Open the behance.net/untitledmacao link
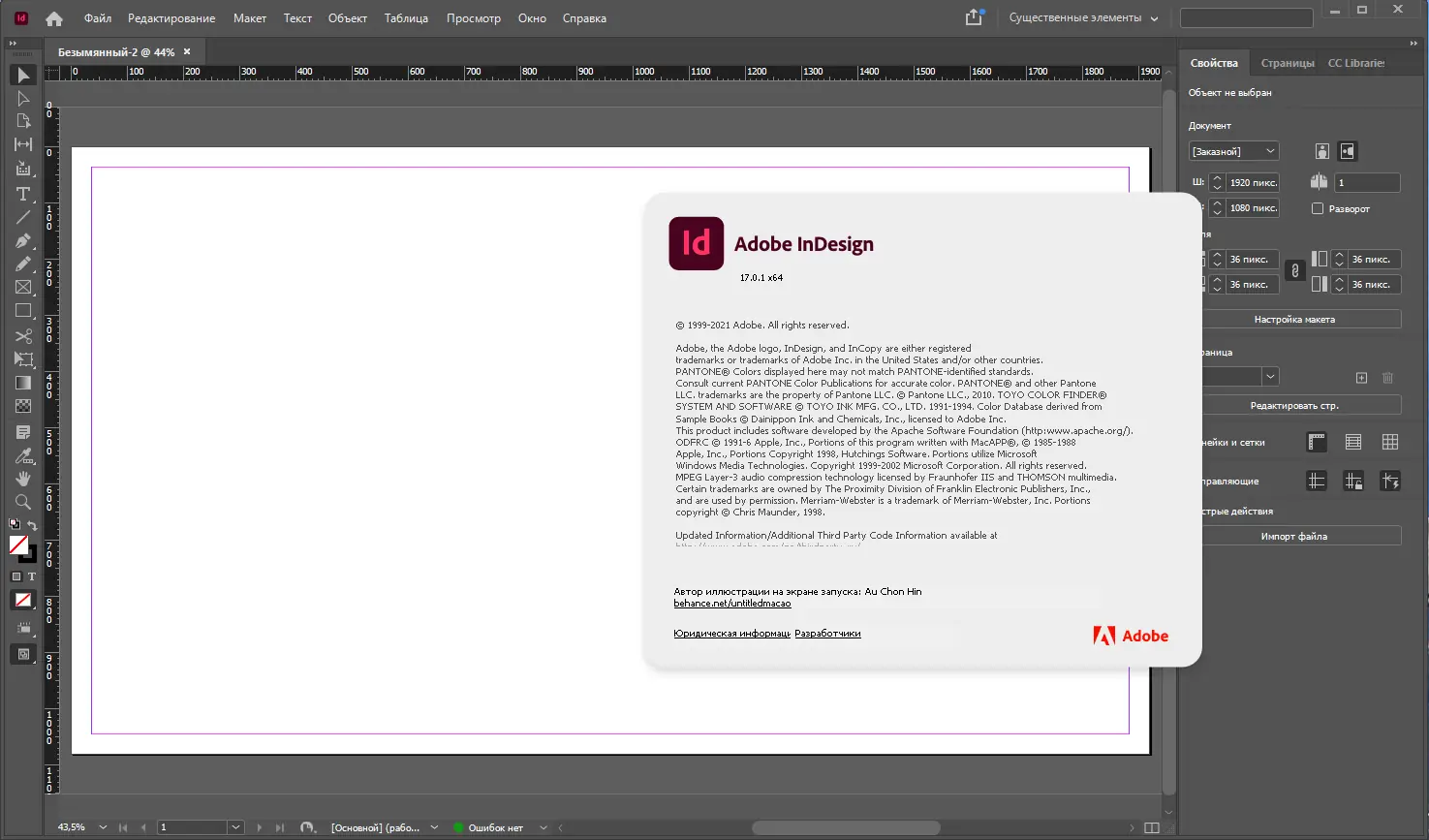Screen dimensions: 1429x840 pyautogui.click(x=731, y=603)
